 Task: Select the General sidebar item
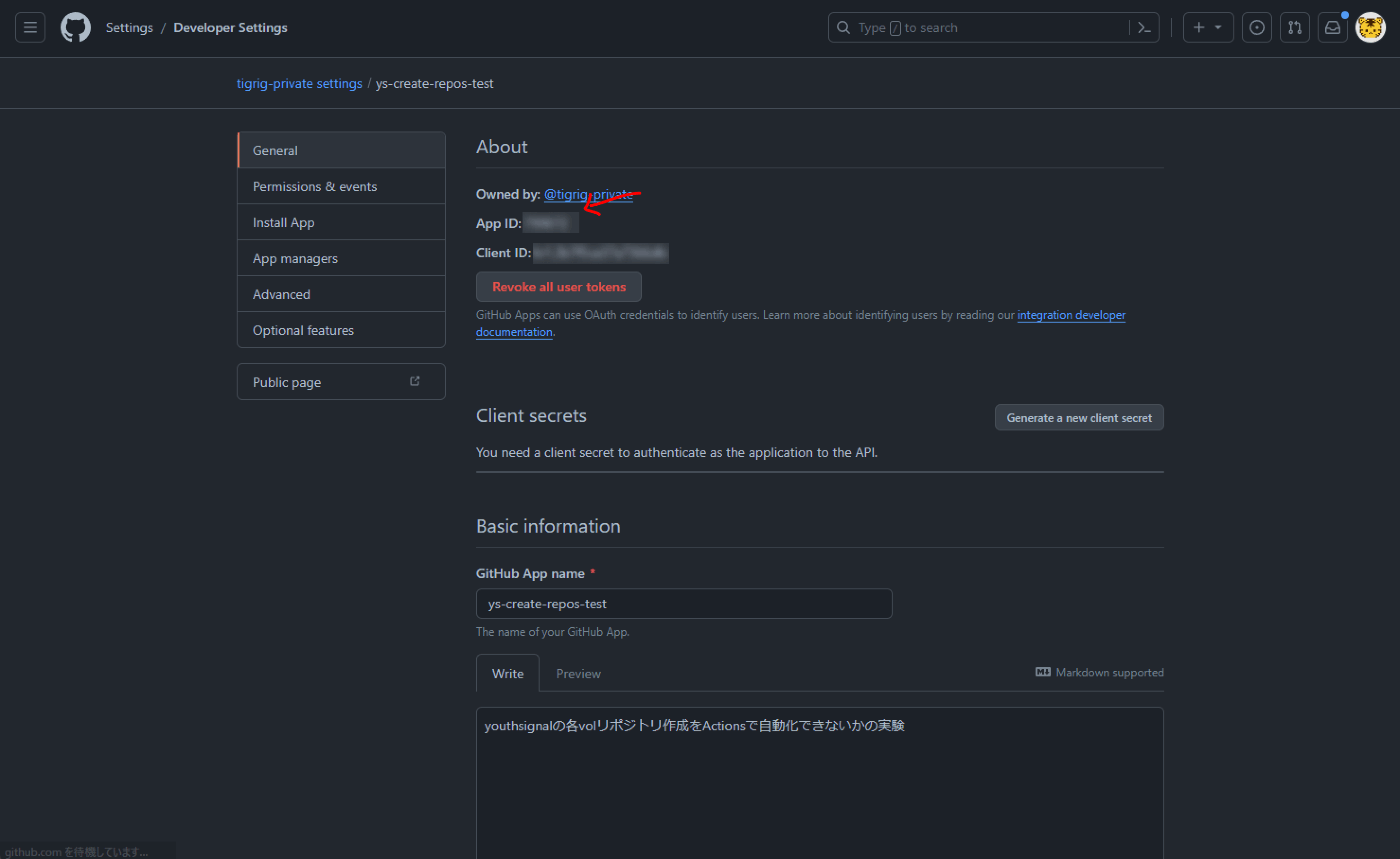click(x=341, y=150)
